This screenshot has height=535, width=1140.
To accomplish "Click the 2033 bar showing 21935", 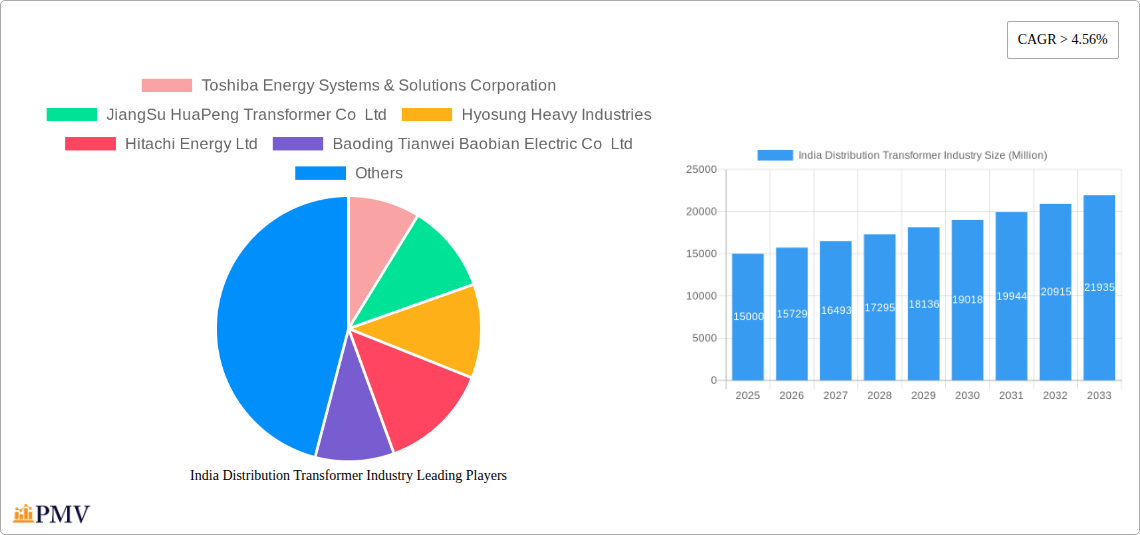I will pyautogui.click(x=1099, y=288).
